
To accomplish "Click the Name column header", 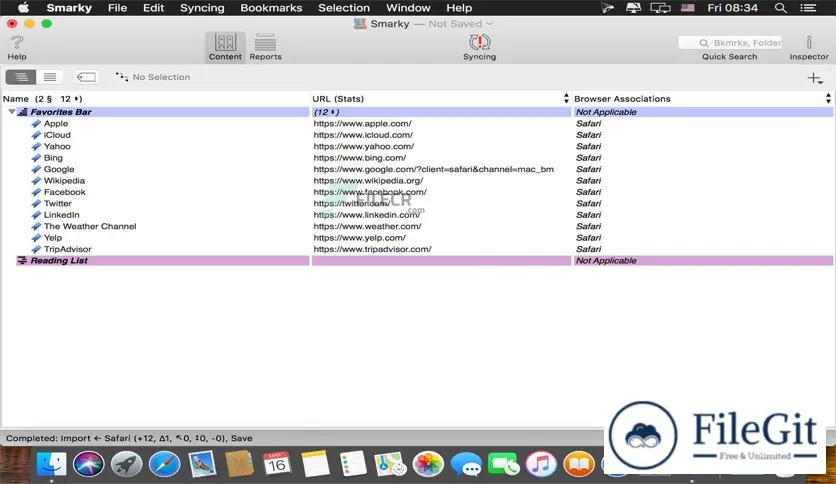I will [155, 99].
